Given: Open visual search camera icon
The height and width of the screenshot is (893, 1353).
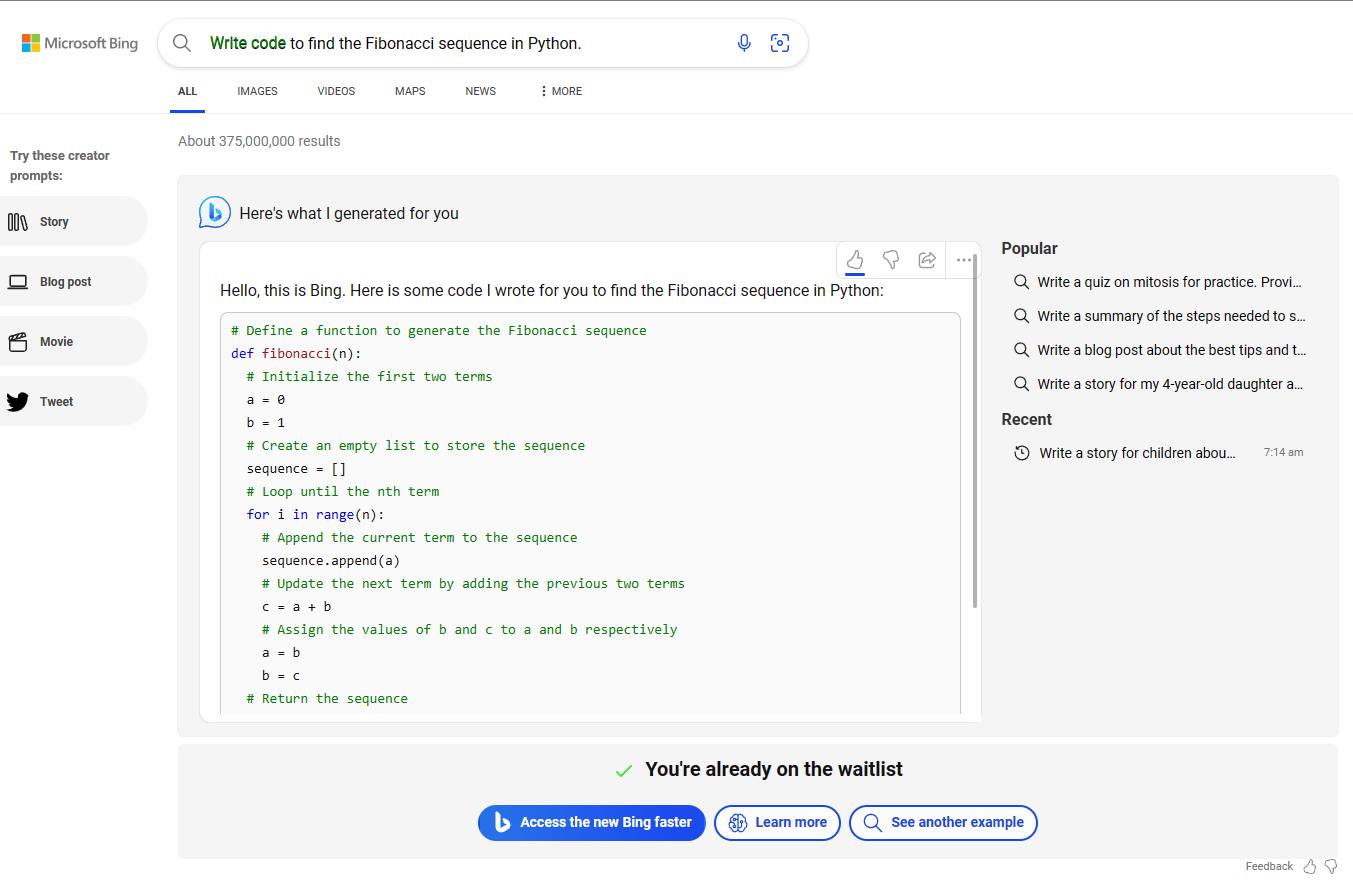Looking at the screenshot, I should click(x=780, y=43).
